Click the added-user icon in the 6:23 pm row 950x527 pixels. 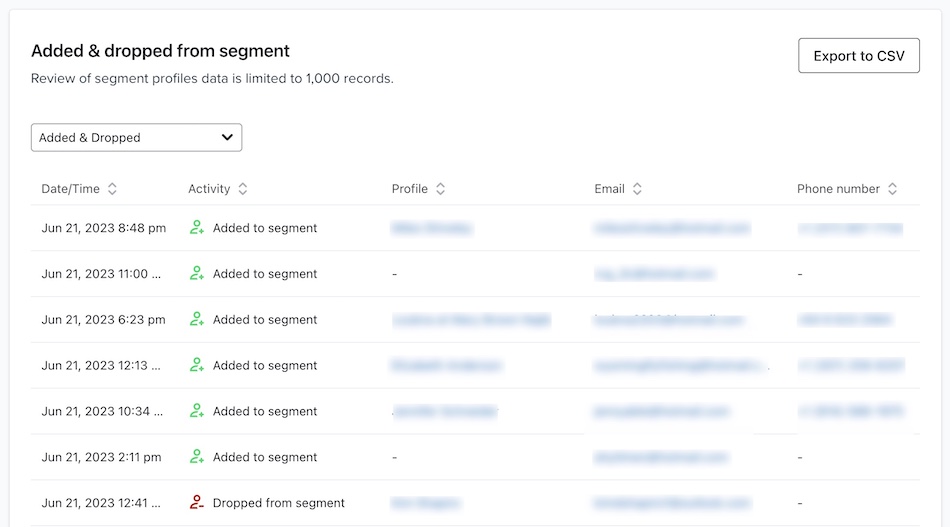(197, 320)
